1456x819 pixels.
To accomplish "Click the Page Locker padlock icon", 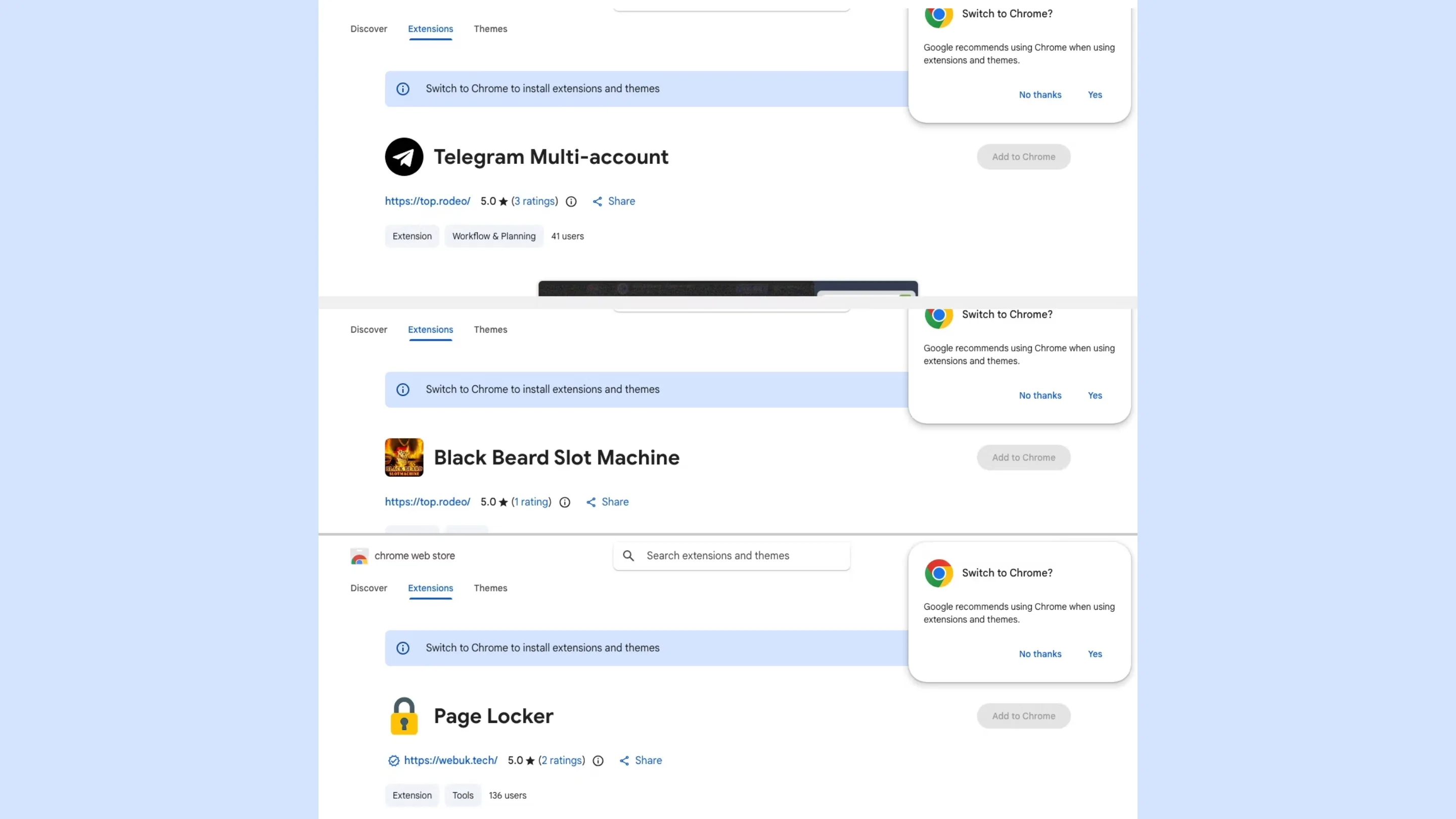I will coord(403,715).
